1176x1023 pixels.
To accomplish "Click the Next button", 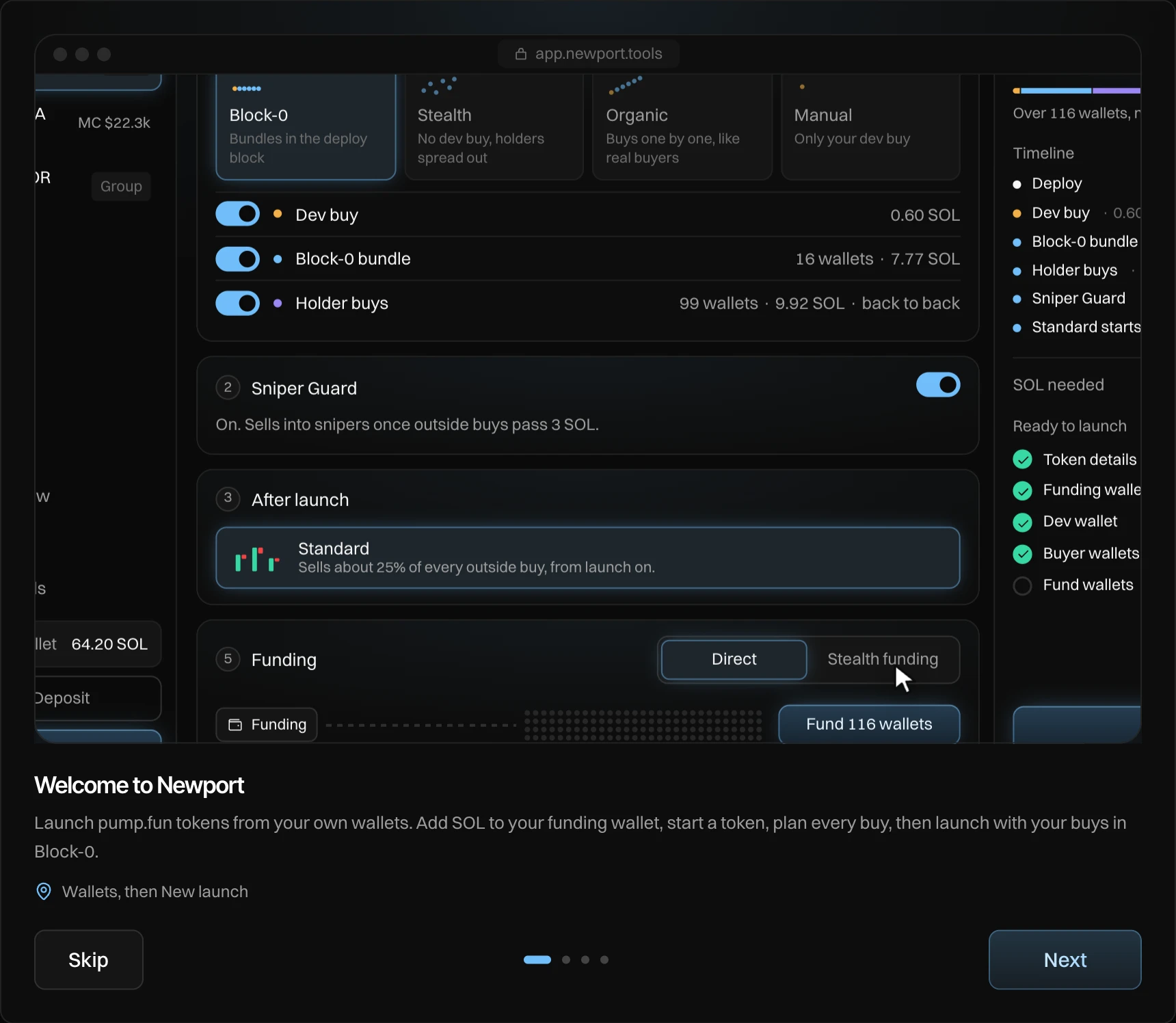I will 1065,959.
